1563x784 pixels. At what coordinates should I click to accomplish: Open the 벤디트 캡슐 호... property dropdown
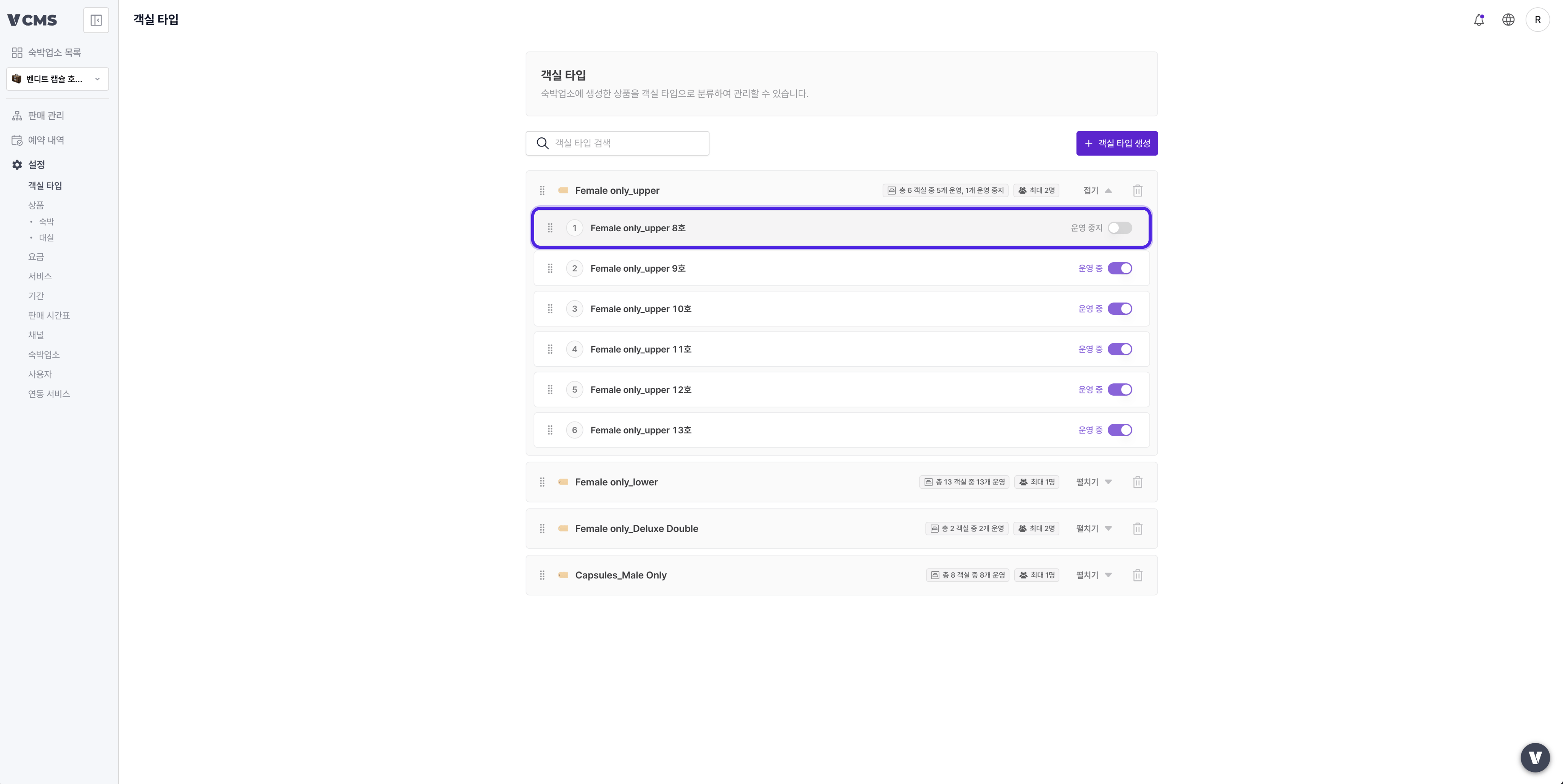tap(58, 79)
